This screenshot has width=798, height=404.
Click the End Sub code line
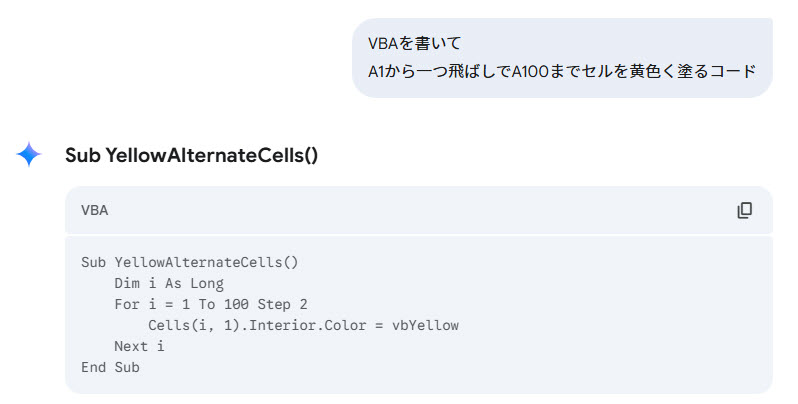[110, 367]
